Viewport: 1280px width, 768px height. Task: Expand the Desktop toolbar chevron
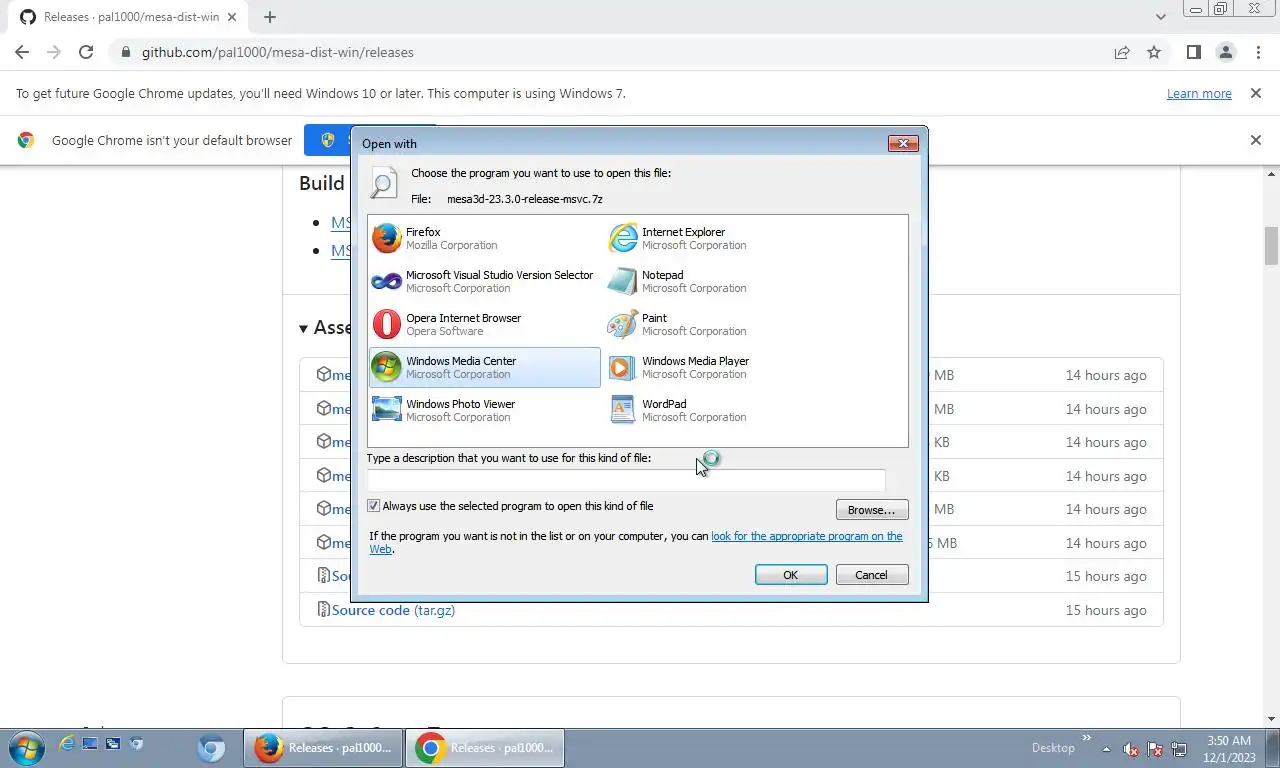pyautogui.click(x=1087, y=740)
